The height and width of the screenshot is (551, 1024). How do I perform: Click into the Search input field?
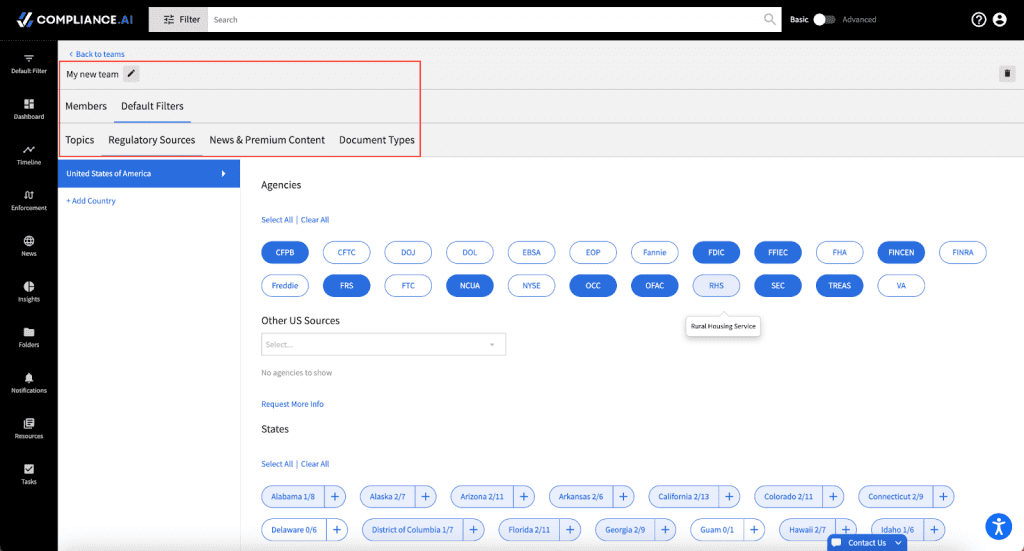[x=485, y=20]
